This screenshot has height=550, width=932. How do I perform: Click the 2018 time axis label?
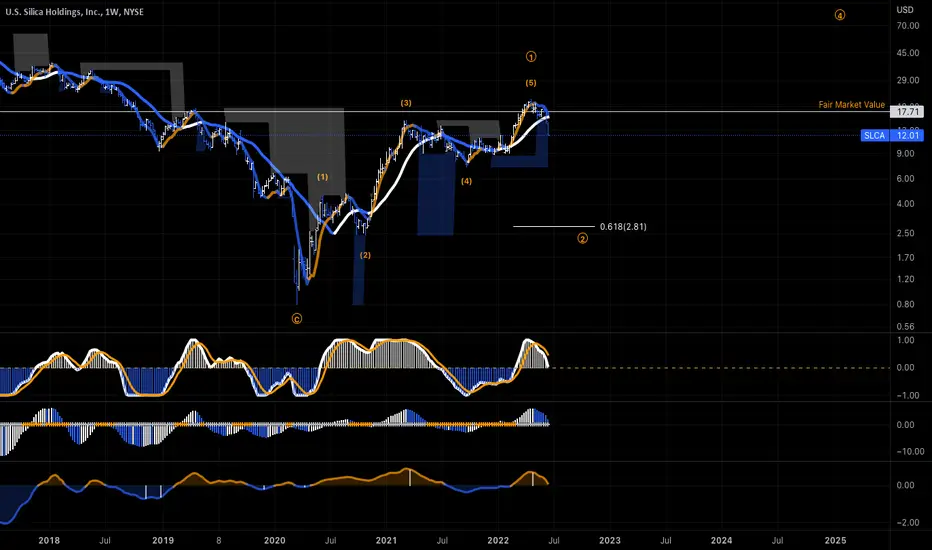[x=49, y=540]
